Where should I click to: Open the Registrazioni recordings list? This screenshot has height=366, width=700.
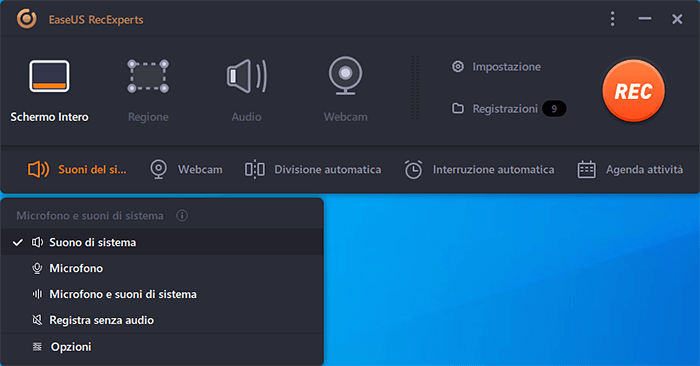tap(495, 109)
